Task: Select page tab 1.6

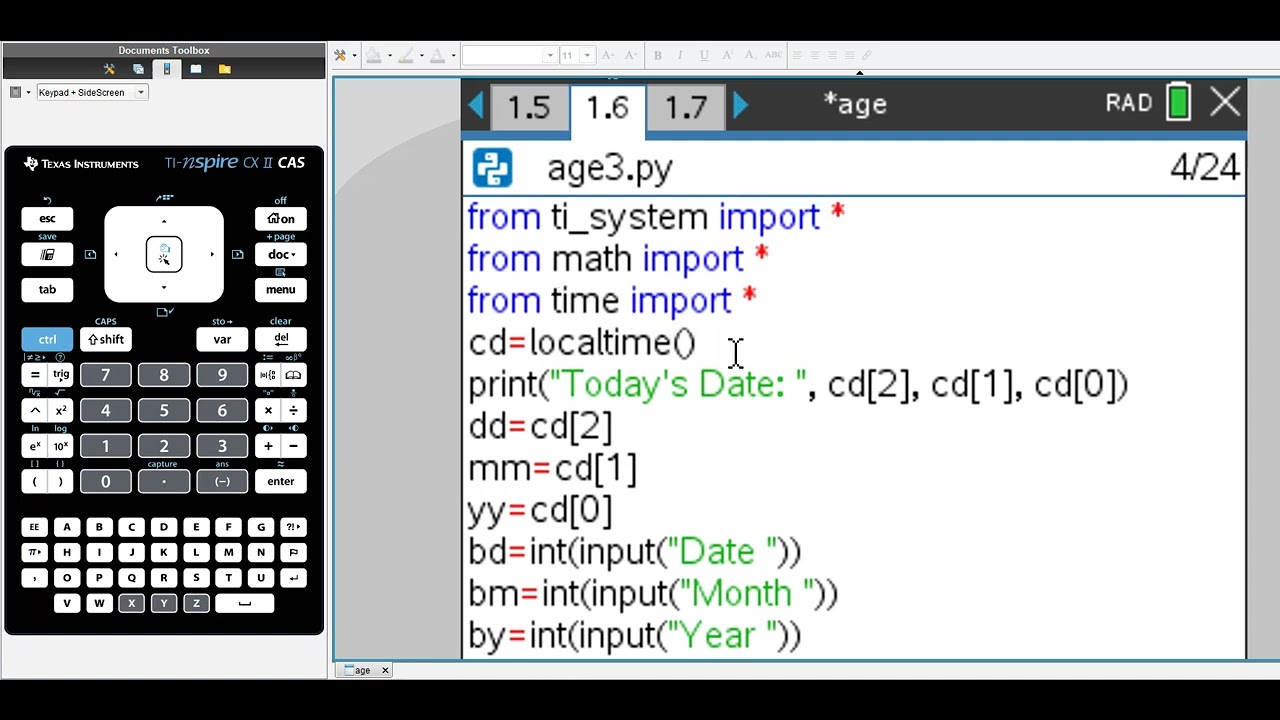Action: pos(607,109)
